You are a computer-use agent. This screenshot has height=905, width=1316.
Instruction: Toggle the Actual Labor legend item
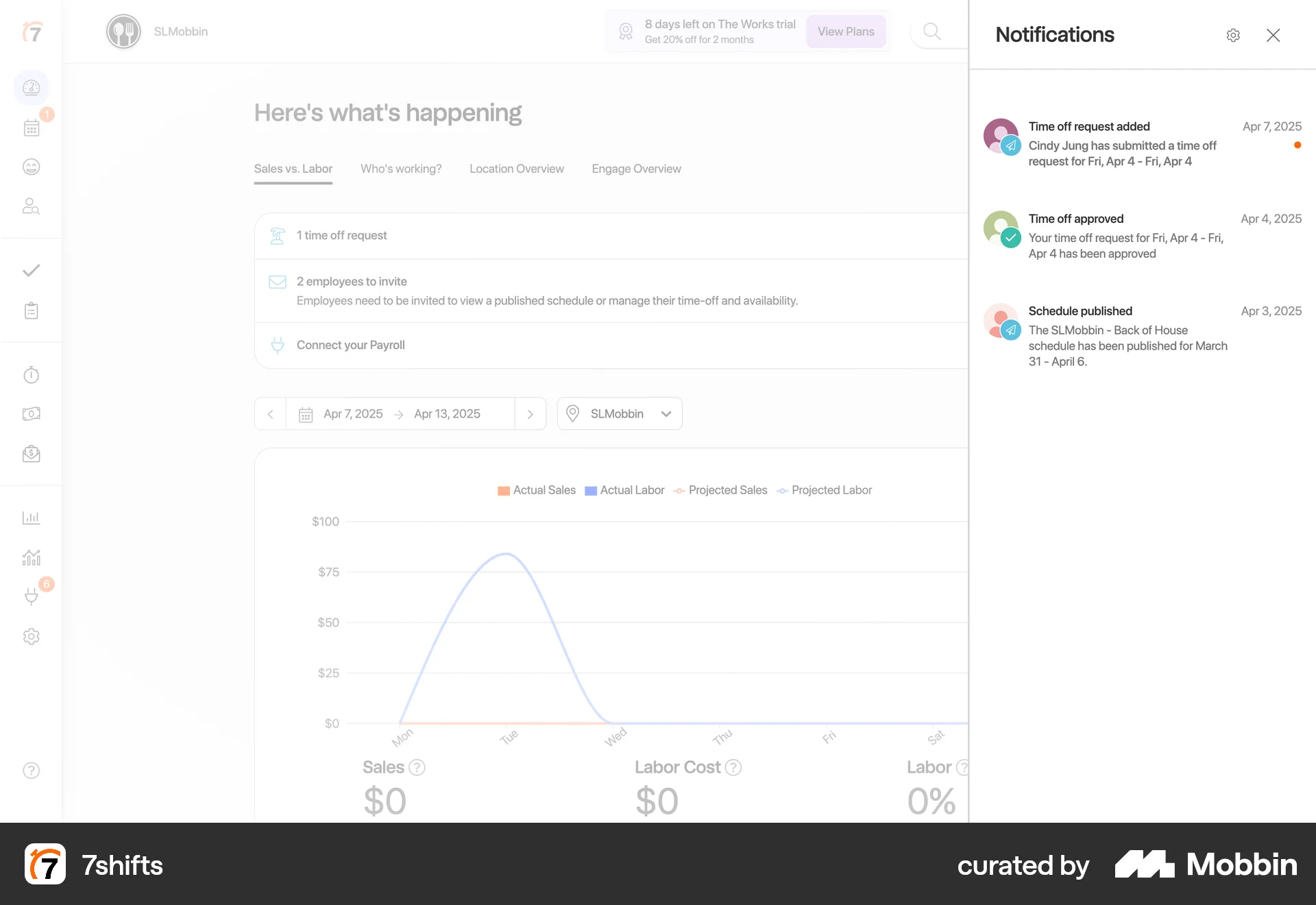[624, 490]
